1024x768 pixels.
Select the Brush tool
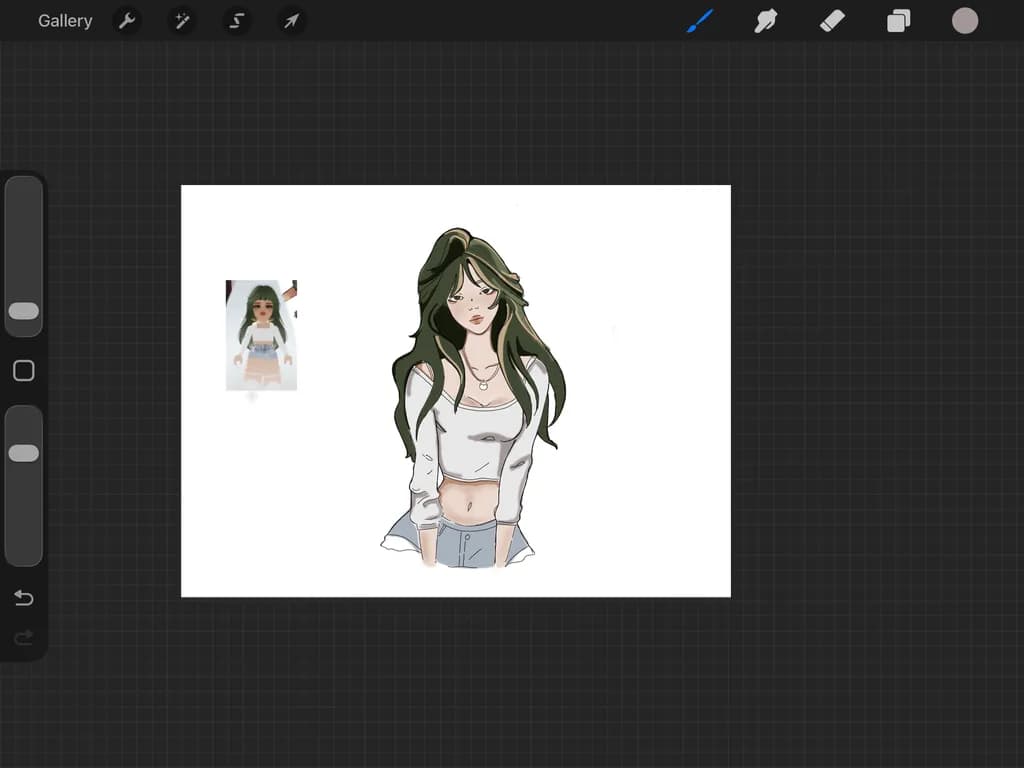click(700, 21)
